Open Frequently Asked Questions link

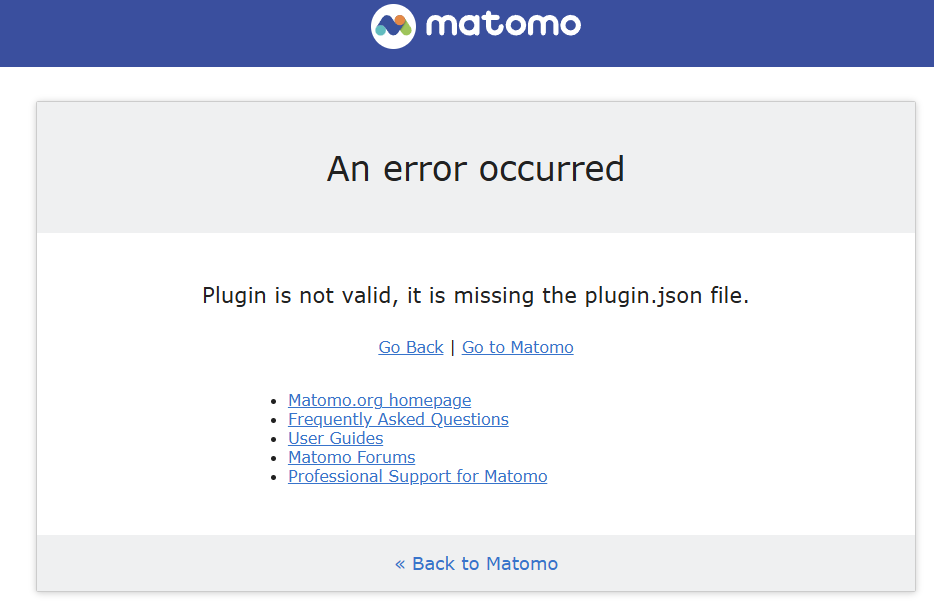(398, 419)
